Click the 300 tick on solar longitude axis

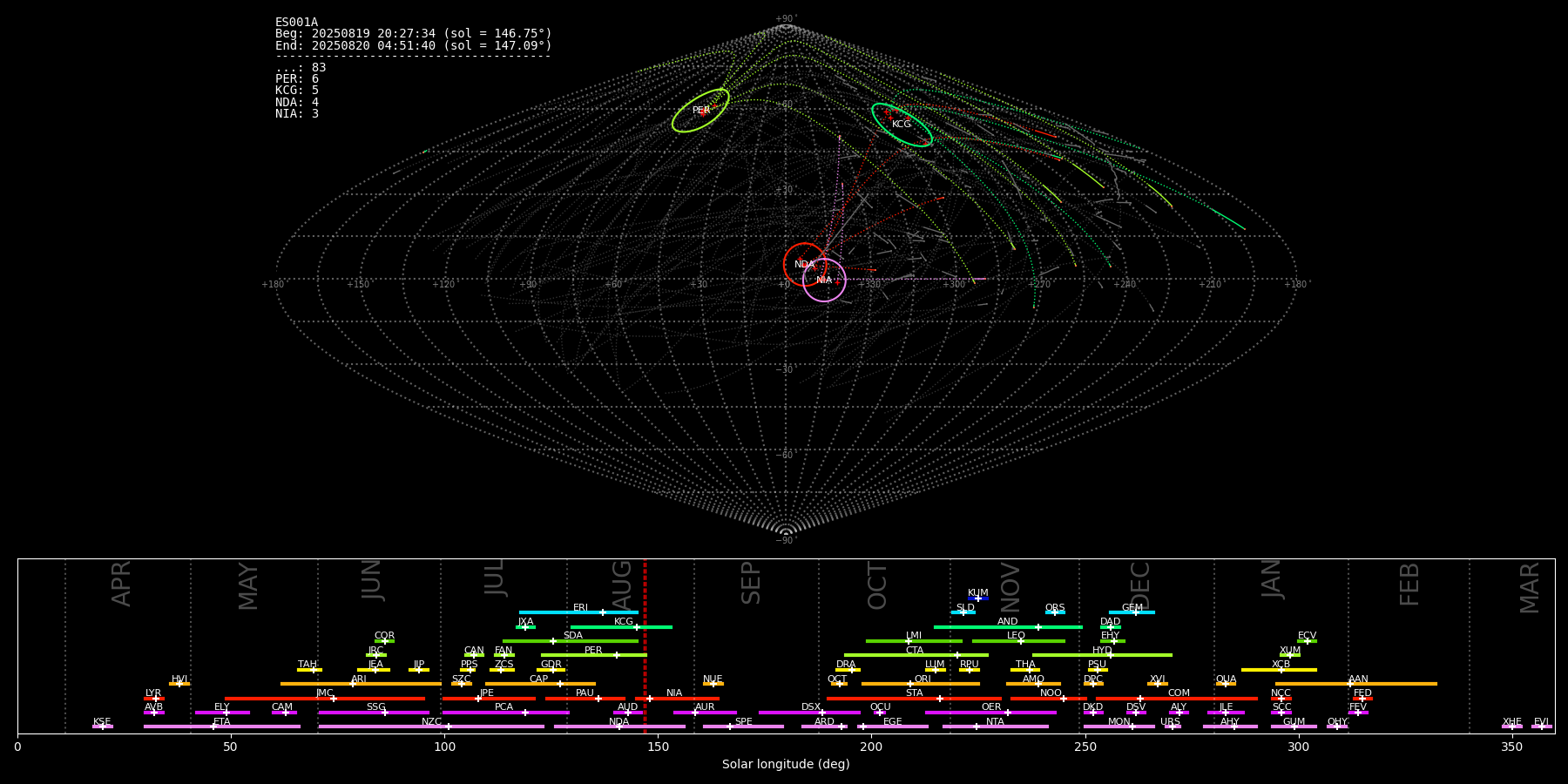coord(1298,747)
